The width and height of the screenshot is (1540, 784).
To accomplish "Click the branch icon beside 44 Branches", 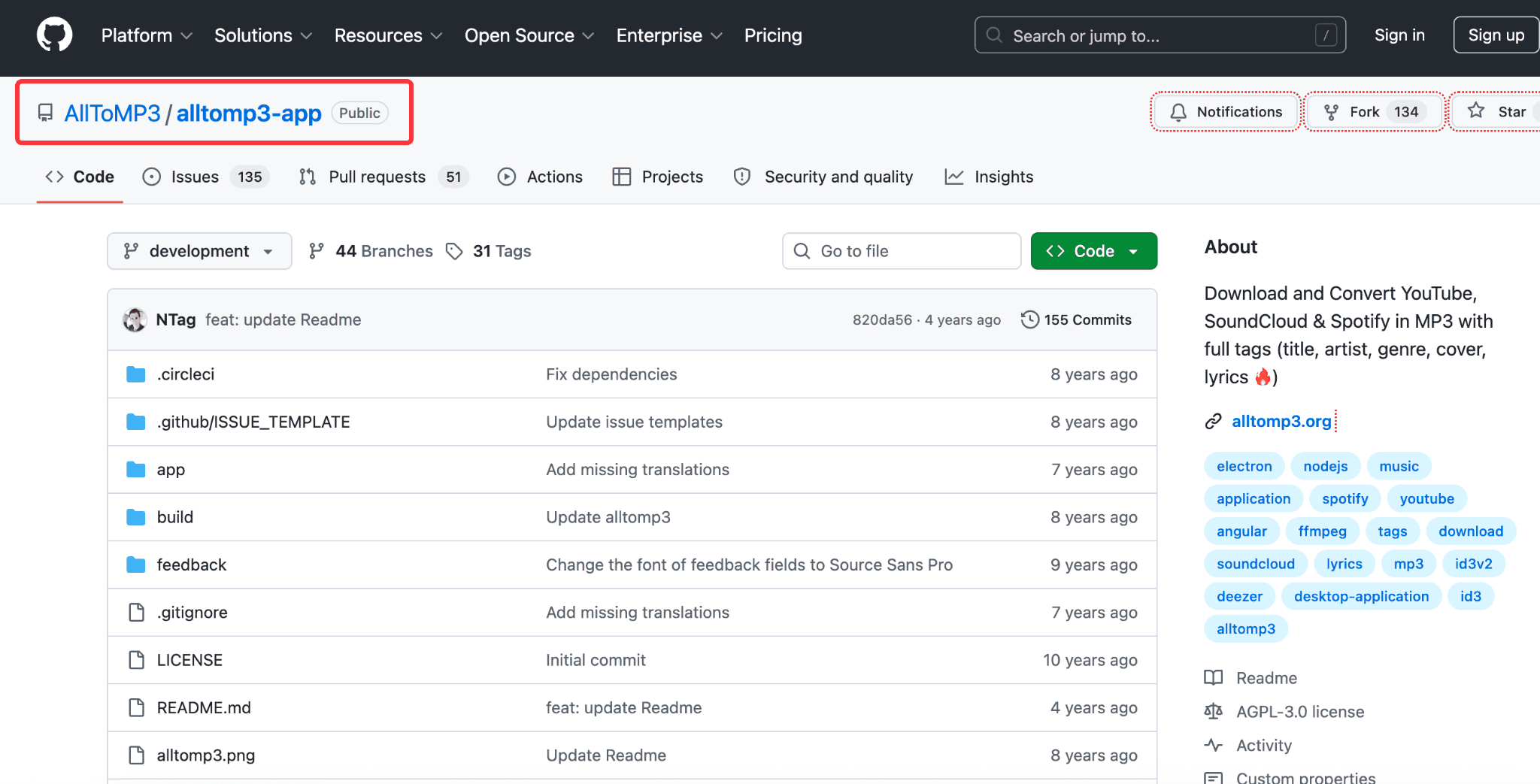I will [x=317, y=251].
